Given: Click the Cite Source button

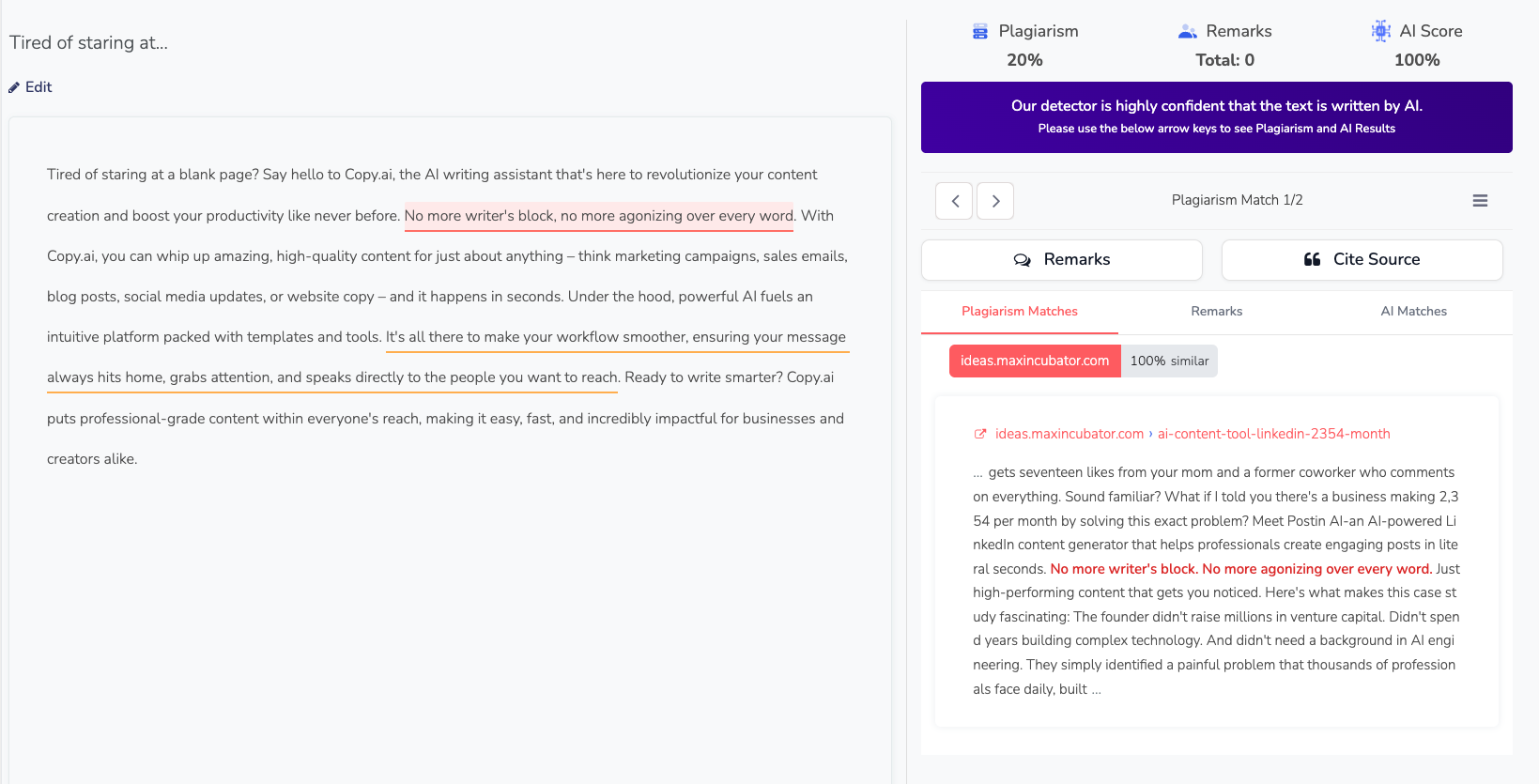Looking at the screenshot, I should (x=1362, y=260).
